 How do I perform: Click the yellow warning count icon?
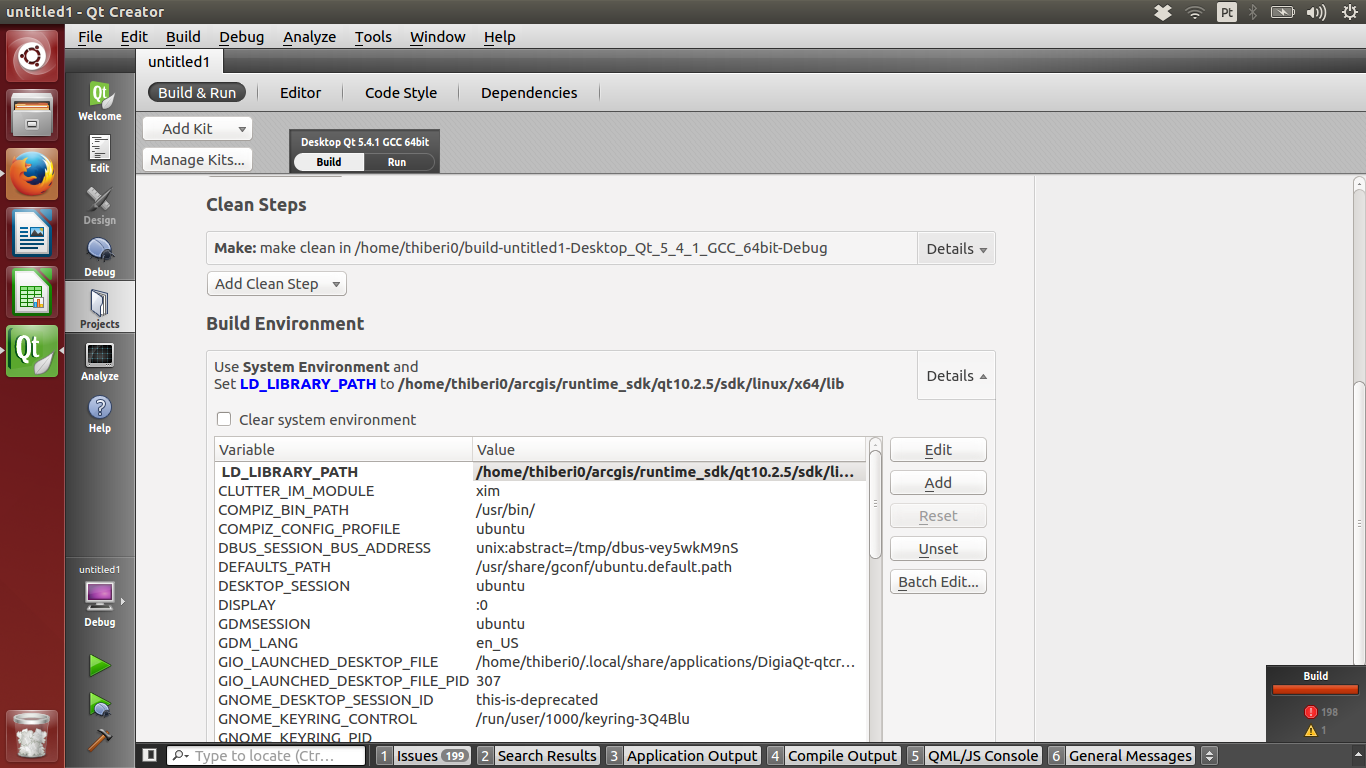point(1310,731)
